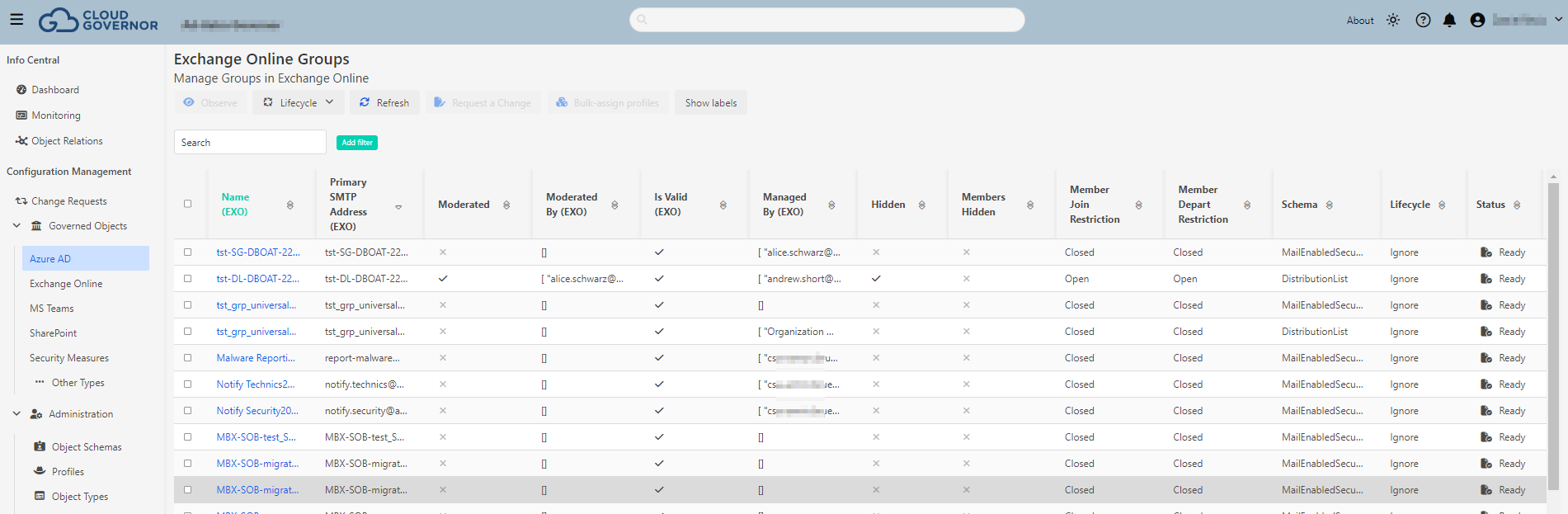Collapse the Governed Objects tree section

[x=16, y=225]
